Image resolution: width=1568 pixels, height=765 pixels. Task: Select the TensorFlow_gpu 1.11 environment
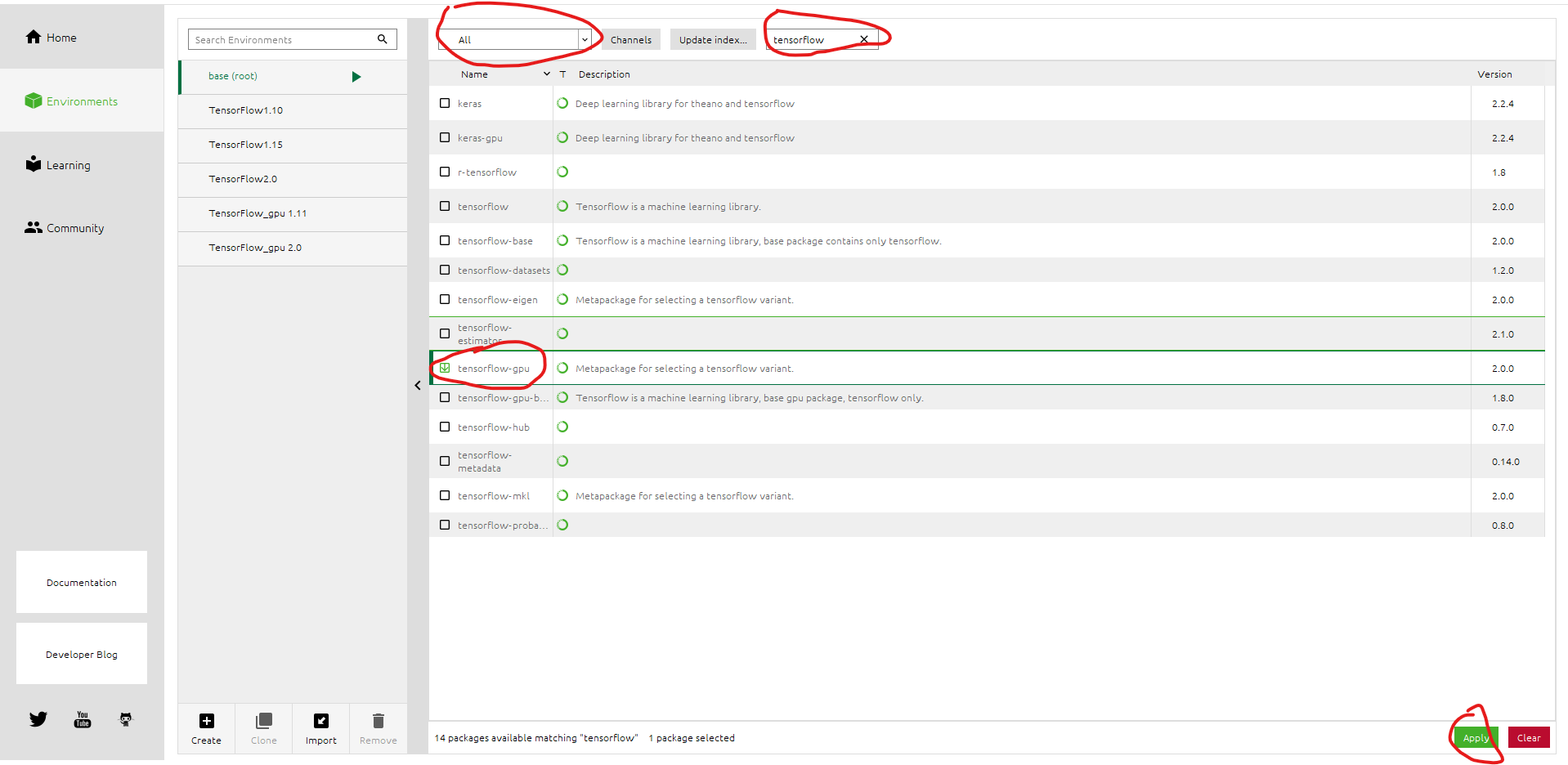[293, 213]
